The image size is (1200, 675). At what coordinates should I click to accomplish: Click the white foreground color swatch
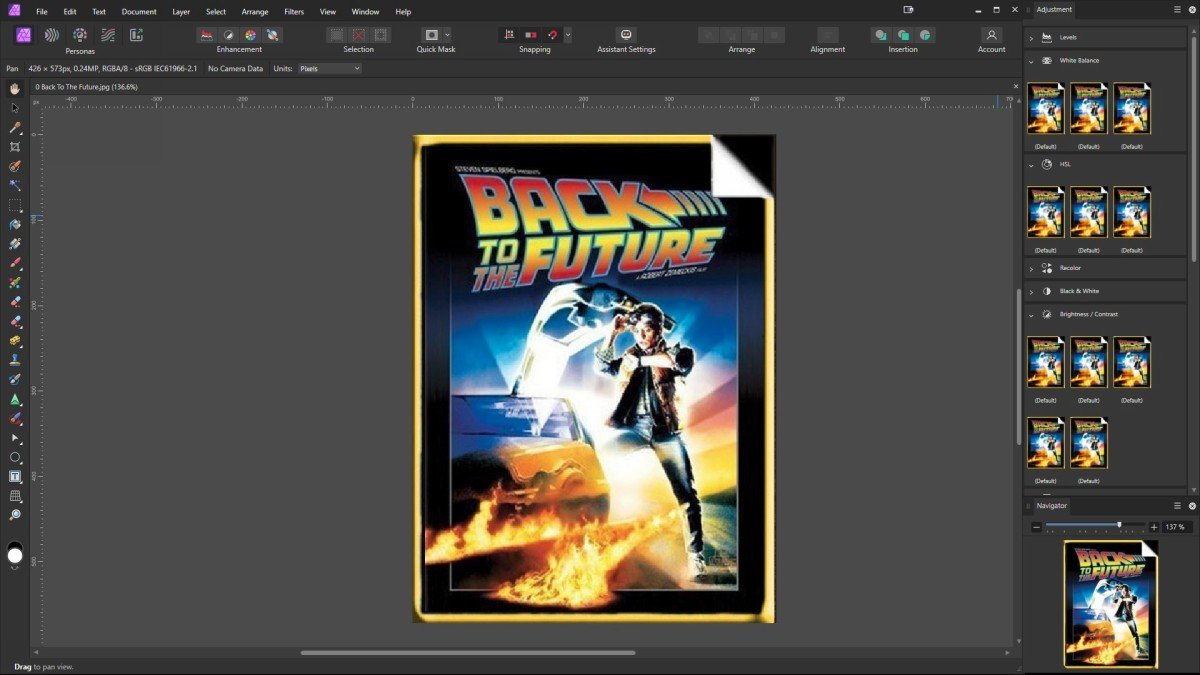(x=15, y=555)
